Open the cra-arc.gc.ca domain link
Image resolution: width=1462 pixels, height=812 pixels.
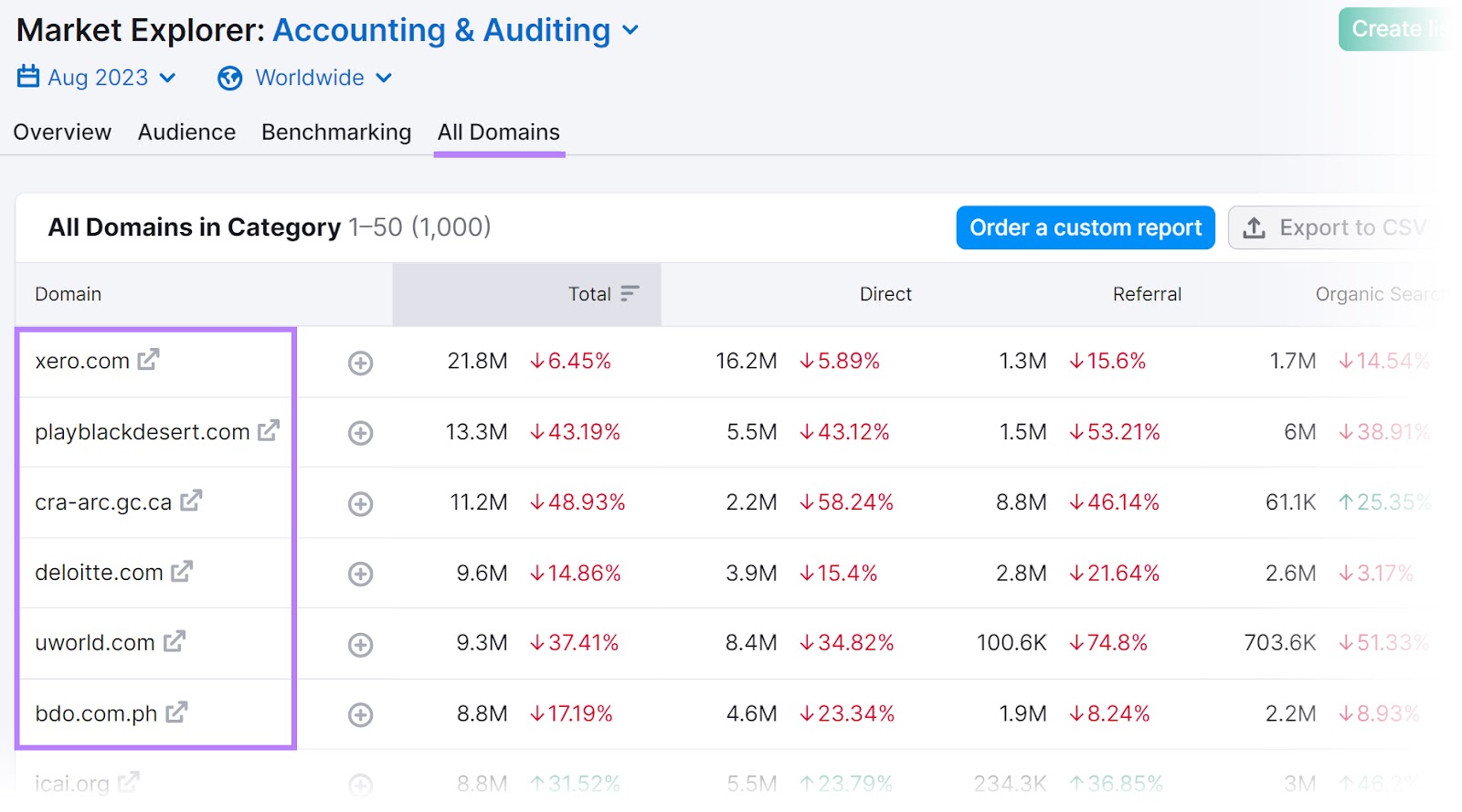103,501
